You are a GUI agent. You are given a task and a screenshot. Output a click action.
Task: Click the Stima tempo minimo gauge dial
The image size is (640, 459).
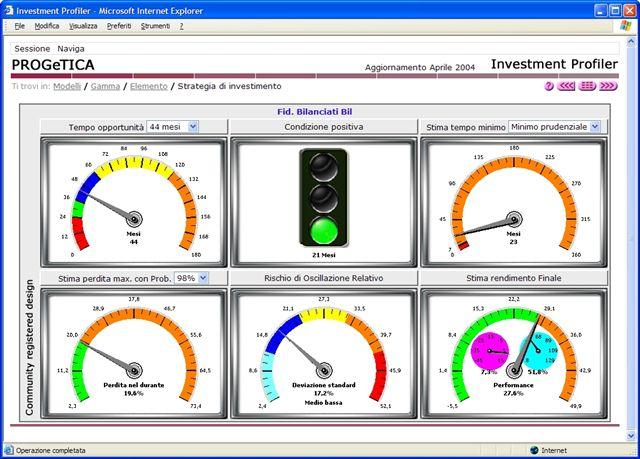[514, 202]
